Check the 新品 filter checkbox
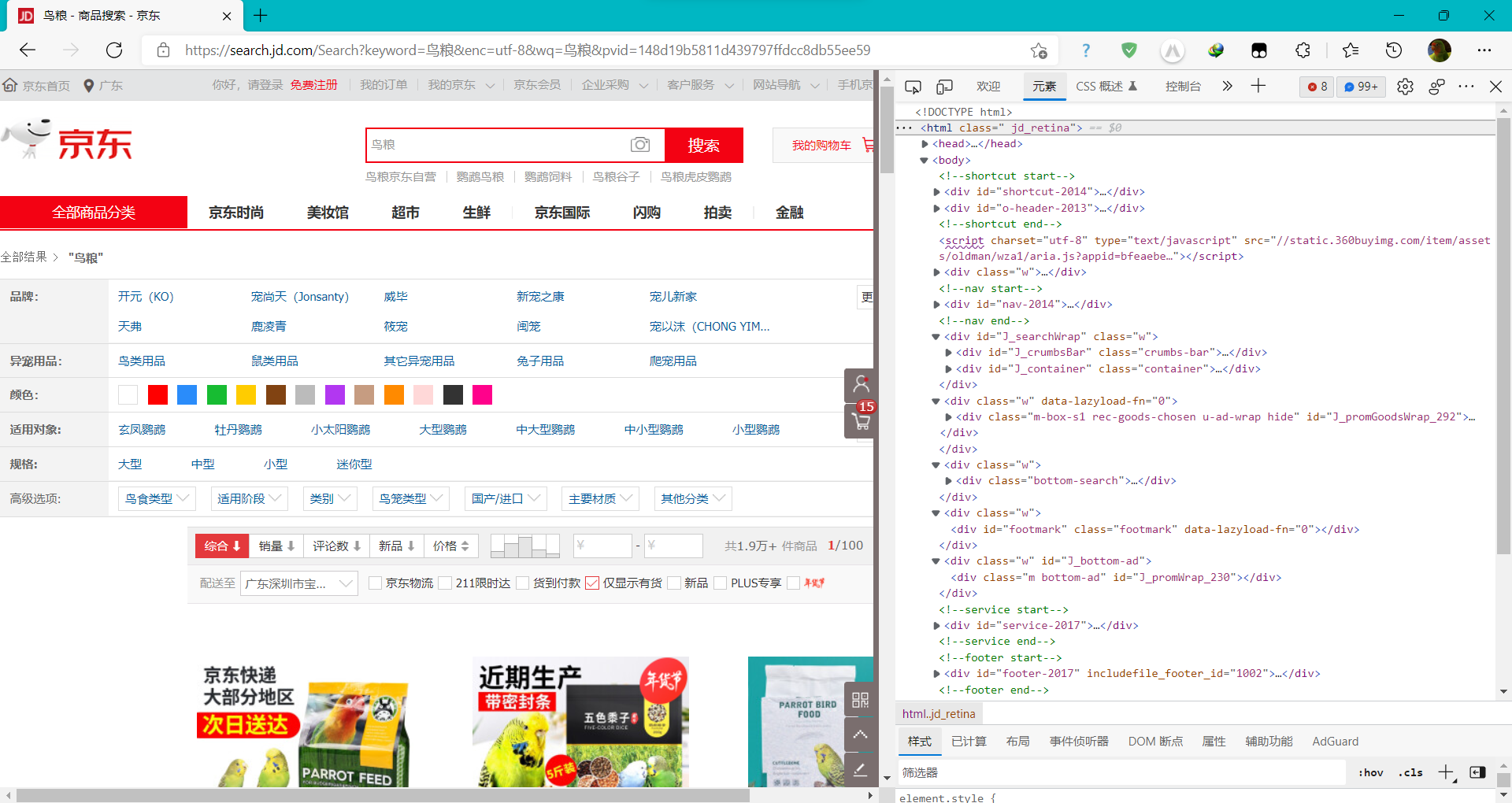Image resolution: width=1512 pixels, height=803 pixels. (x=673, y=583)
